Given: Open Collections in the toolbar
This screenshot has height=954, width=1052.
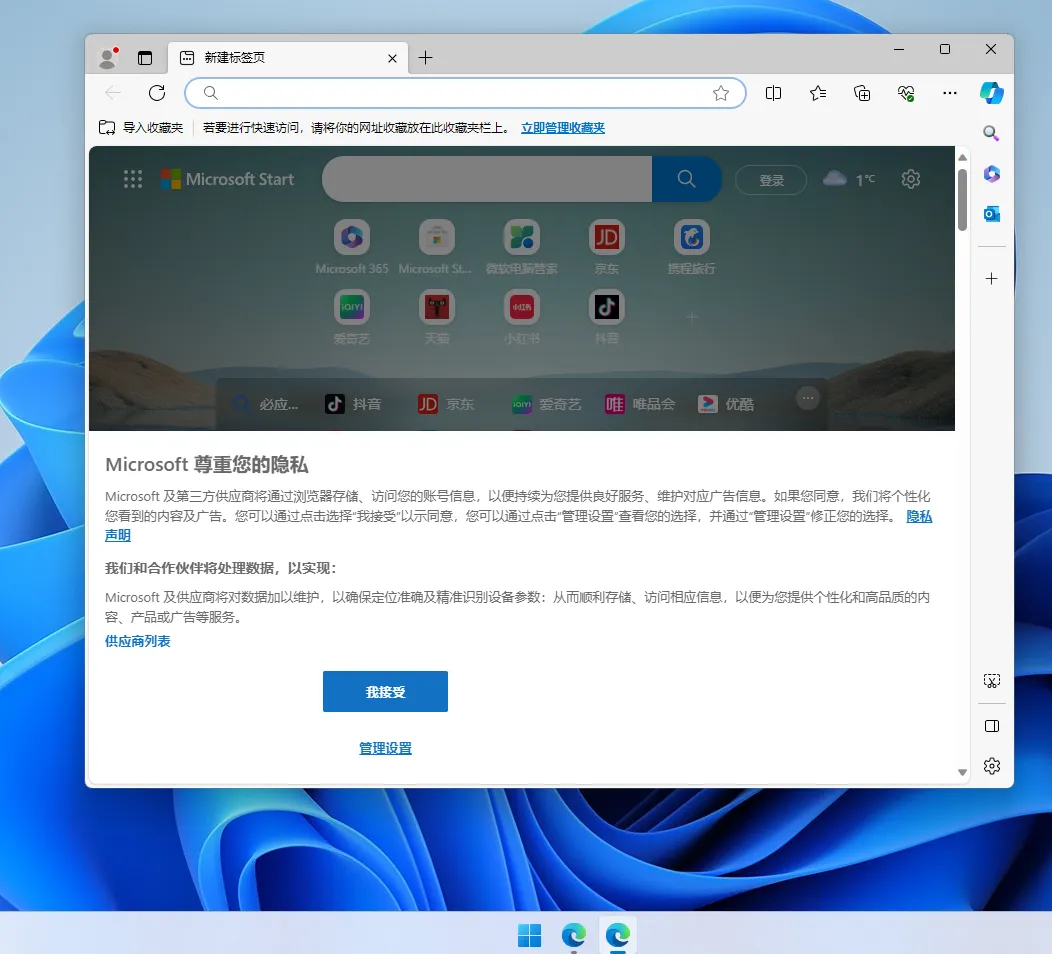Looking at the screenshot, I should [x=862, y=93].
